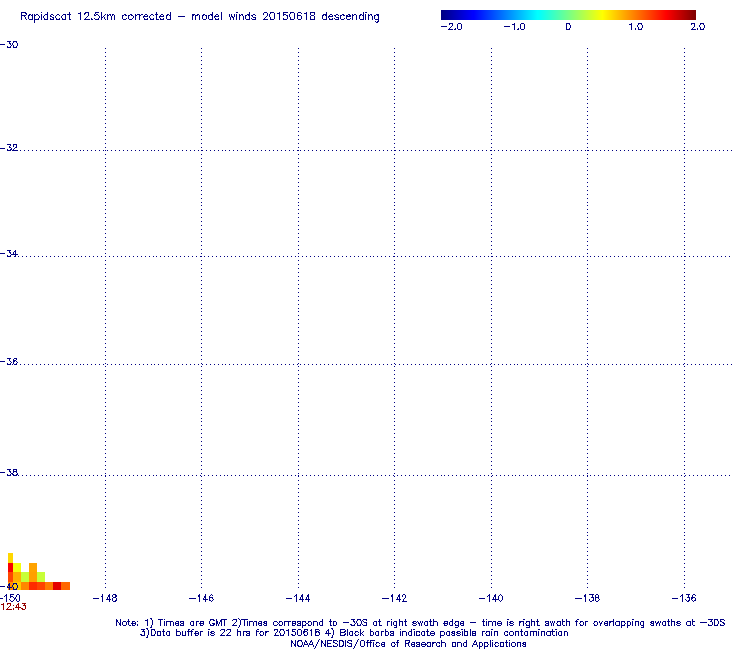Click the 12:43 swath time stamp
The width and height of the screenshot is (740, 650).
coord(14,607)
